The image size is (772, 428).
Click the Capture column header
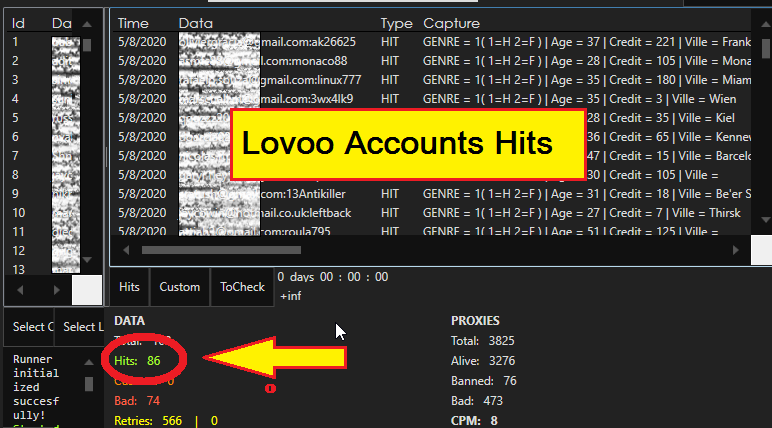click(x=451, y=23)
